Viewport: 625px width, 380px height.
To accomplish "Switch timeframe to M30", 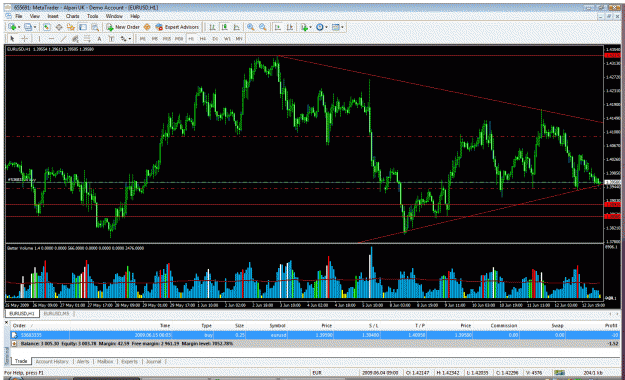I will (179, 39).
